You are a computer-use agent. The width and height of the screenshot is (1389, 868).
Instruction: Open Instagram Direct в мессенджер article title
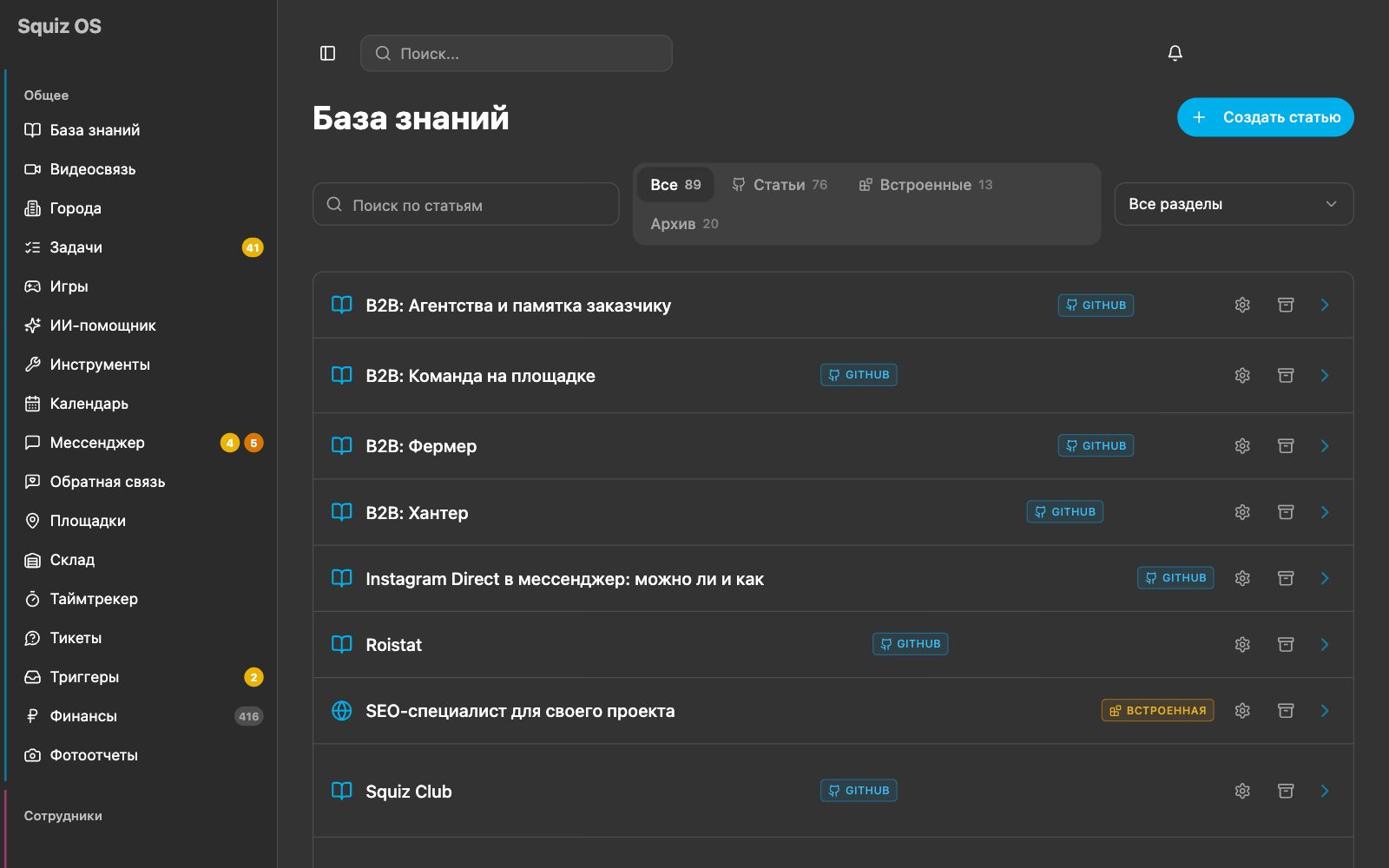pos(564,579)
